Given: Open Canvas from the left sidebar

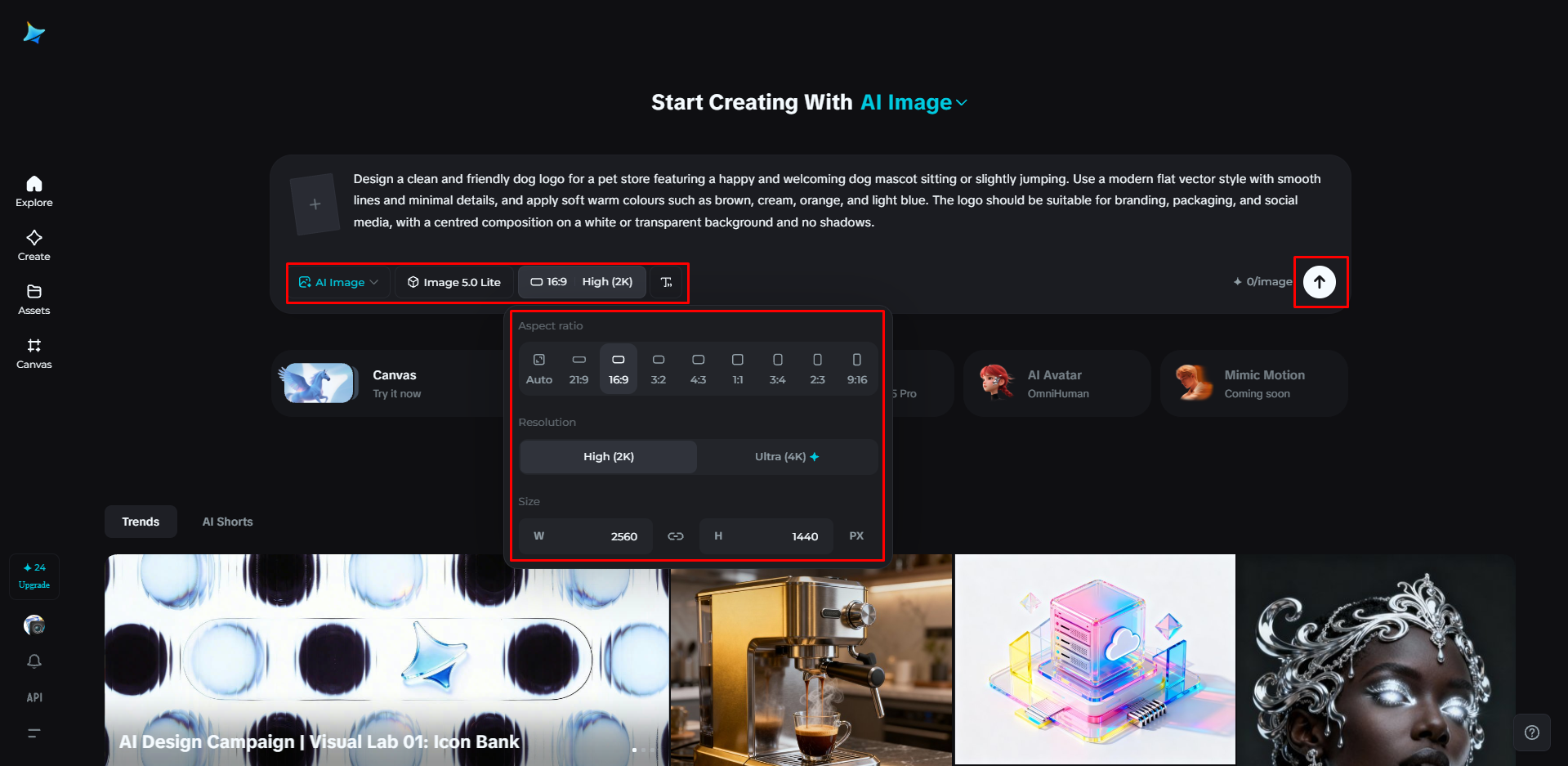Looking at the screenshot, I should [34, 353].
